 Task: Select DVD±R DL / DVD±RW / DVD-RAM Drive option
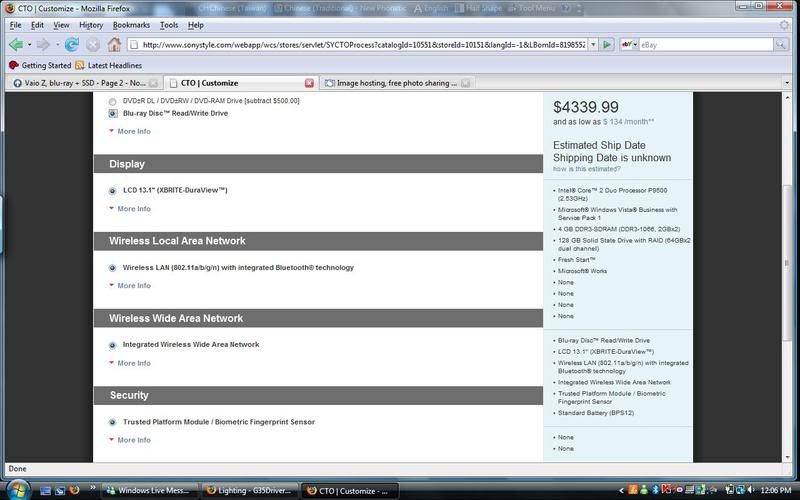point(112,101)
